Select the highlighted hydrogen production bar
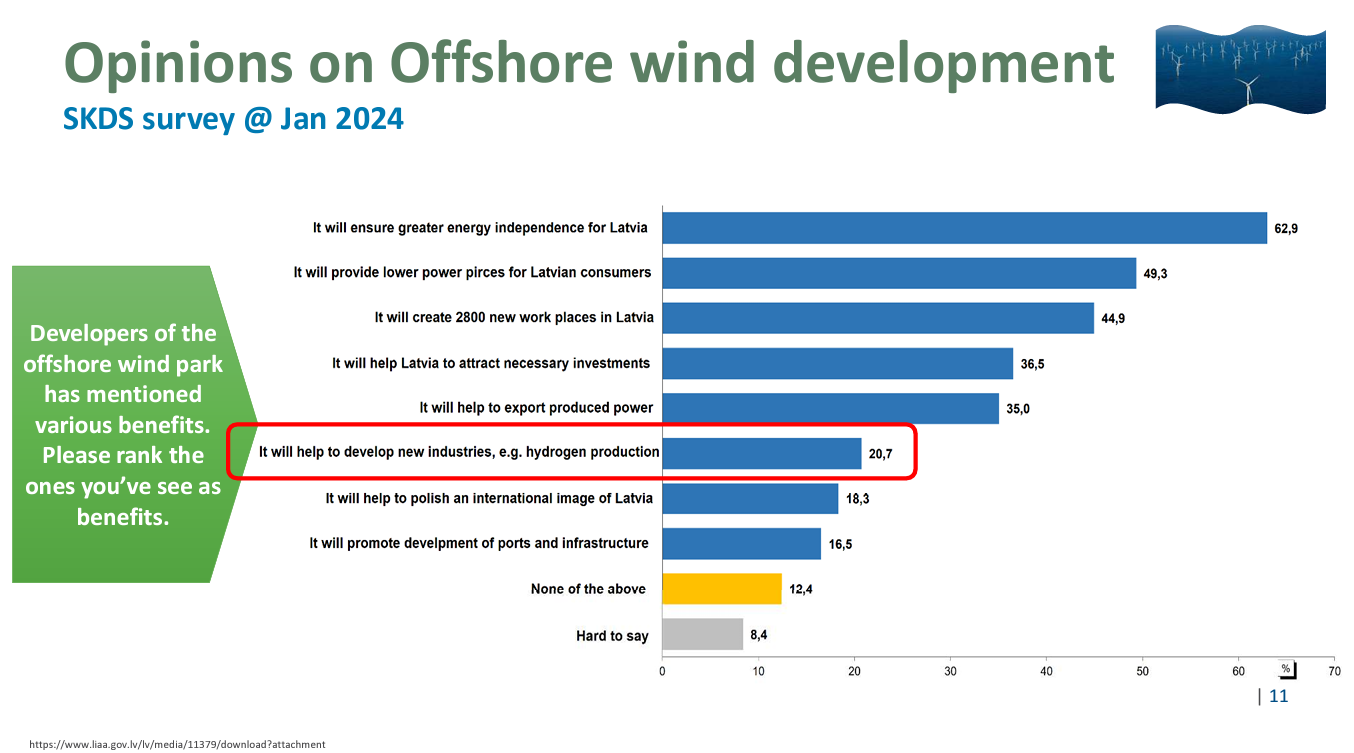The width and height of the screenshot is (1354, 753). pyautogui.click(x=761, y=453)
